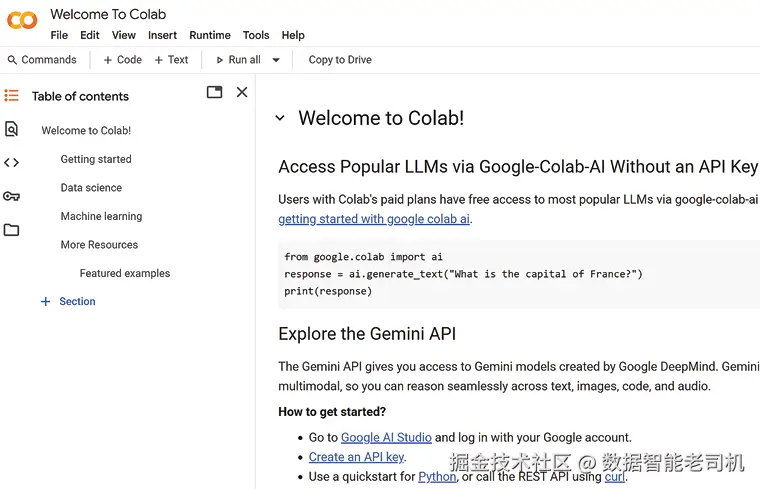Click the Colab logo icon

22,20
